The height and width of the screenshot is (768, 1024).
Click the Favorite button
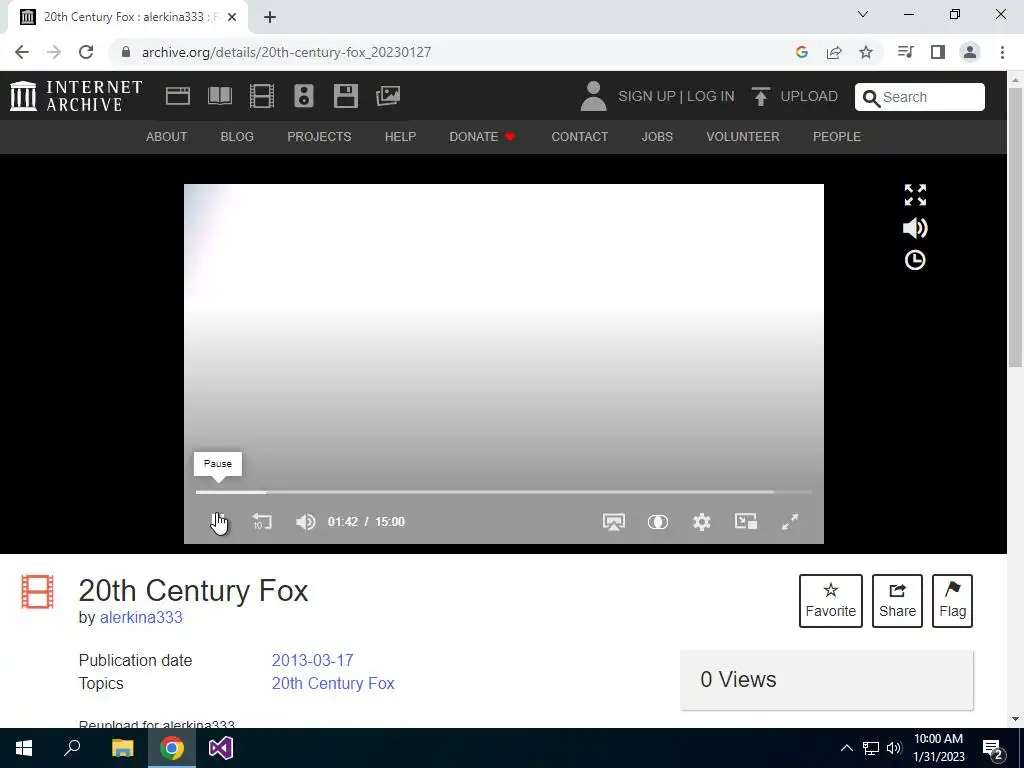(x=831, y=601)
